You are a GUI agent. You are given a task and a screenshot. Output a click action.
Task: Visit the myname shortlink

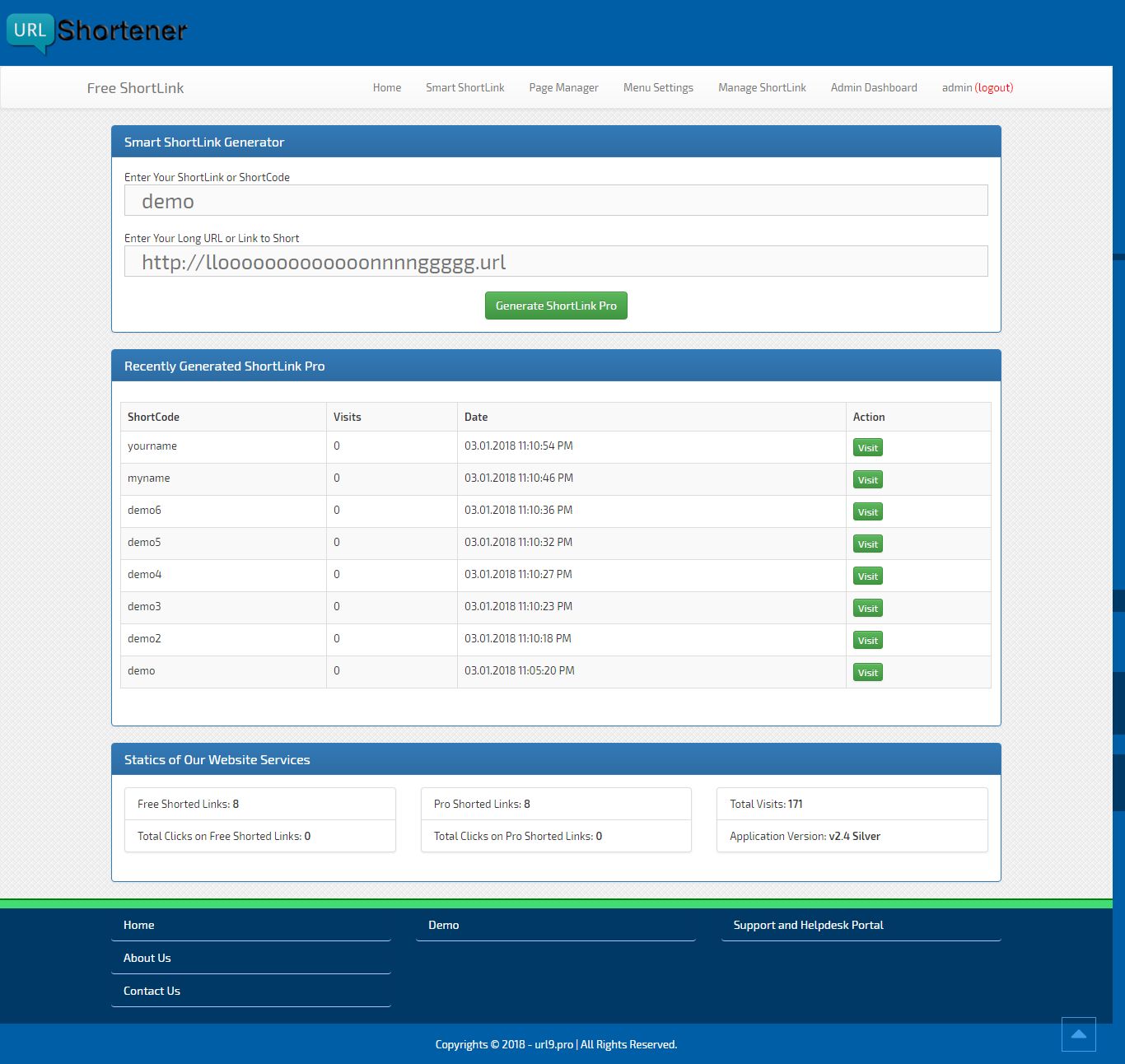click(867, 480)
